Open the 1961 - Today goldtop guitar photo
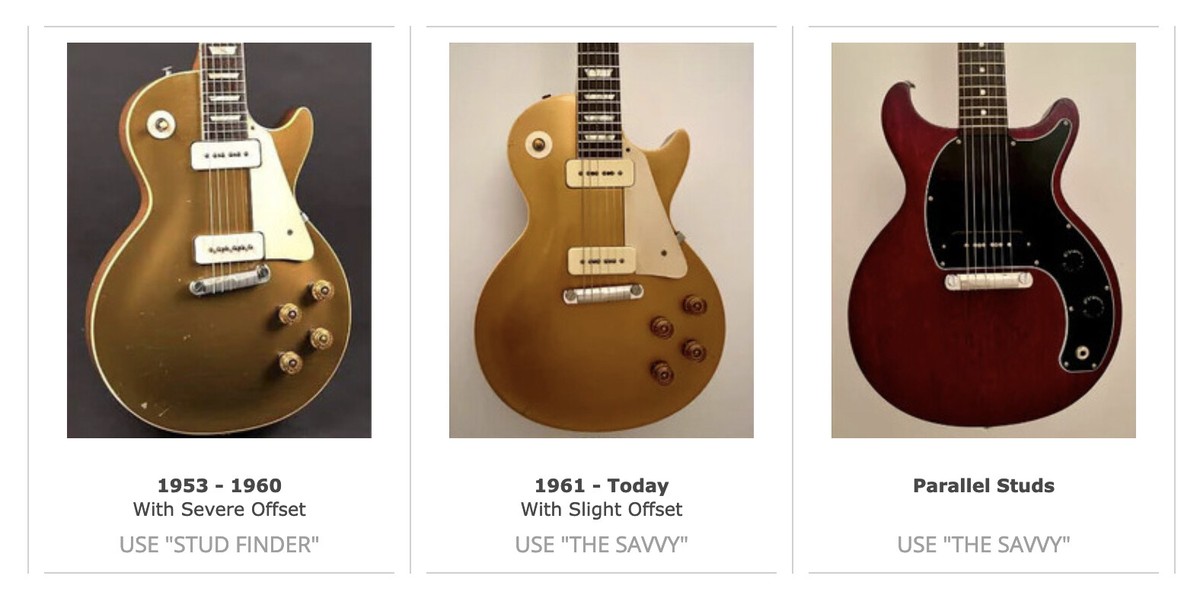The height and width of the screenshot is (598, 1200). (601, 240)
